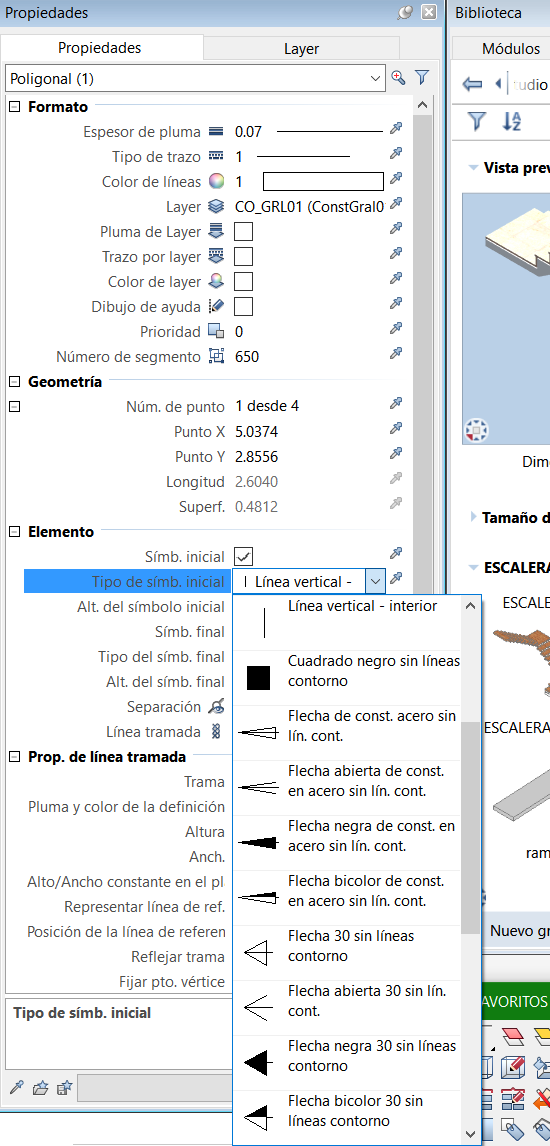Viewport: 550px width, 1146px height.
Task: Collapse the Geometría section
Action: (x=15, y=382)
